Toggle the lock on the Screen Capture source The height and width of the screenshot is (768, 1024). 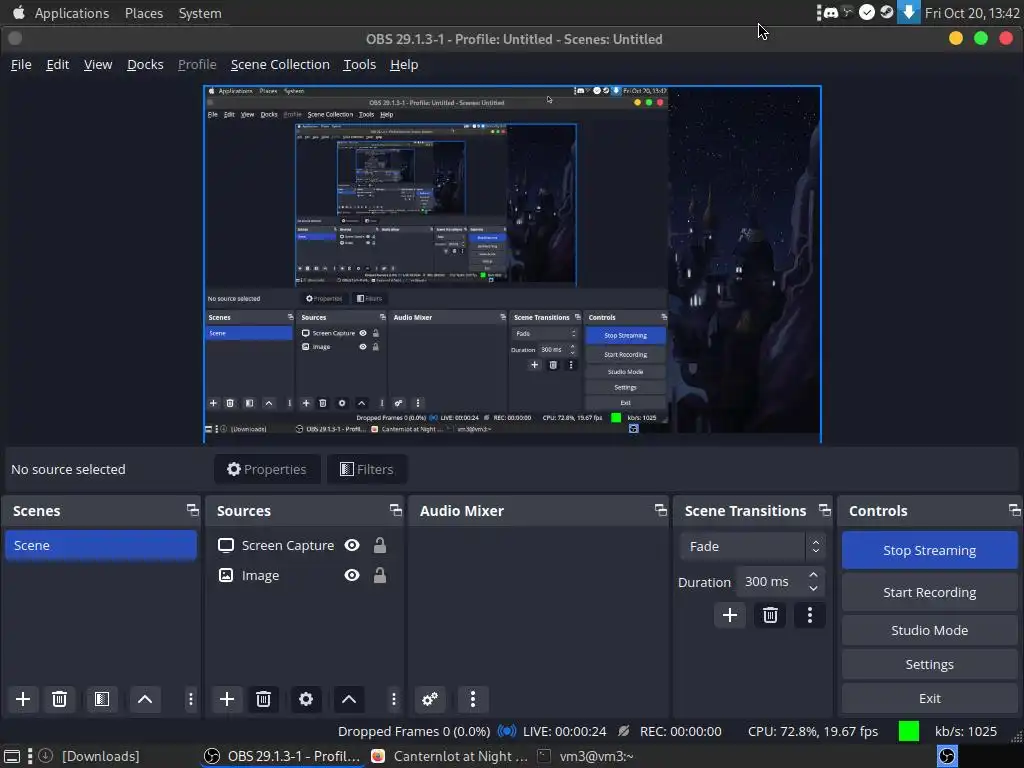pyautogui.click(x=379, y=545)
